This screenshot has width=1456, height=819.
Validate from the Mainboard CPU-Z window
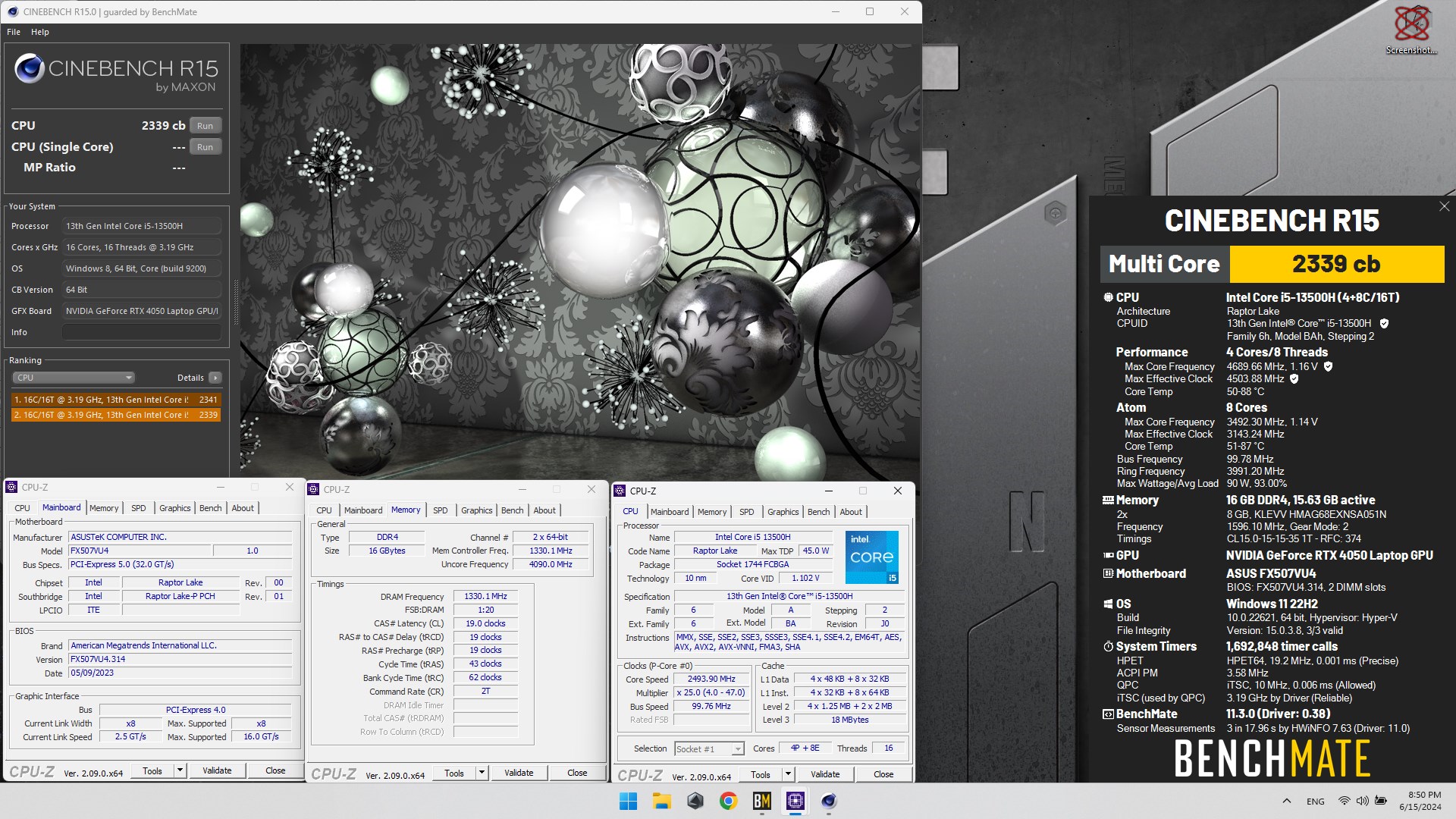point(217,770)
